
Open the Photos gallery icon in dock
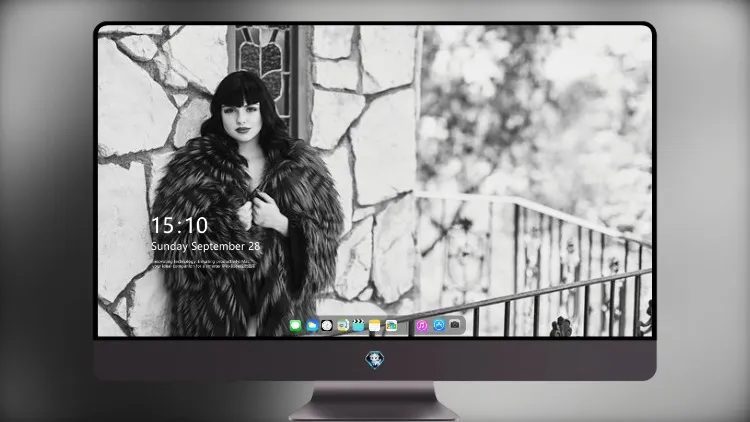point(391,326)
